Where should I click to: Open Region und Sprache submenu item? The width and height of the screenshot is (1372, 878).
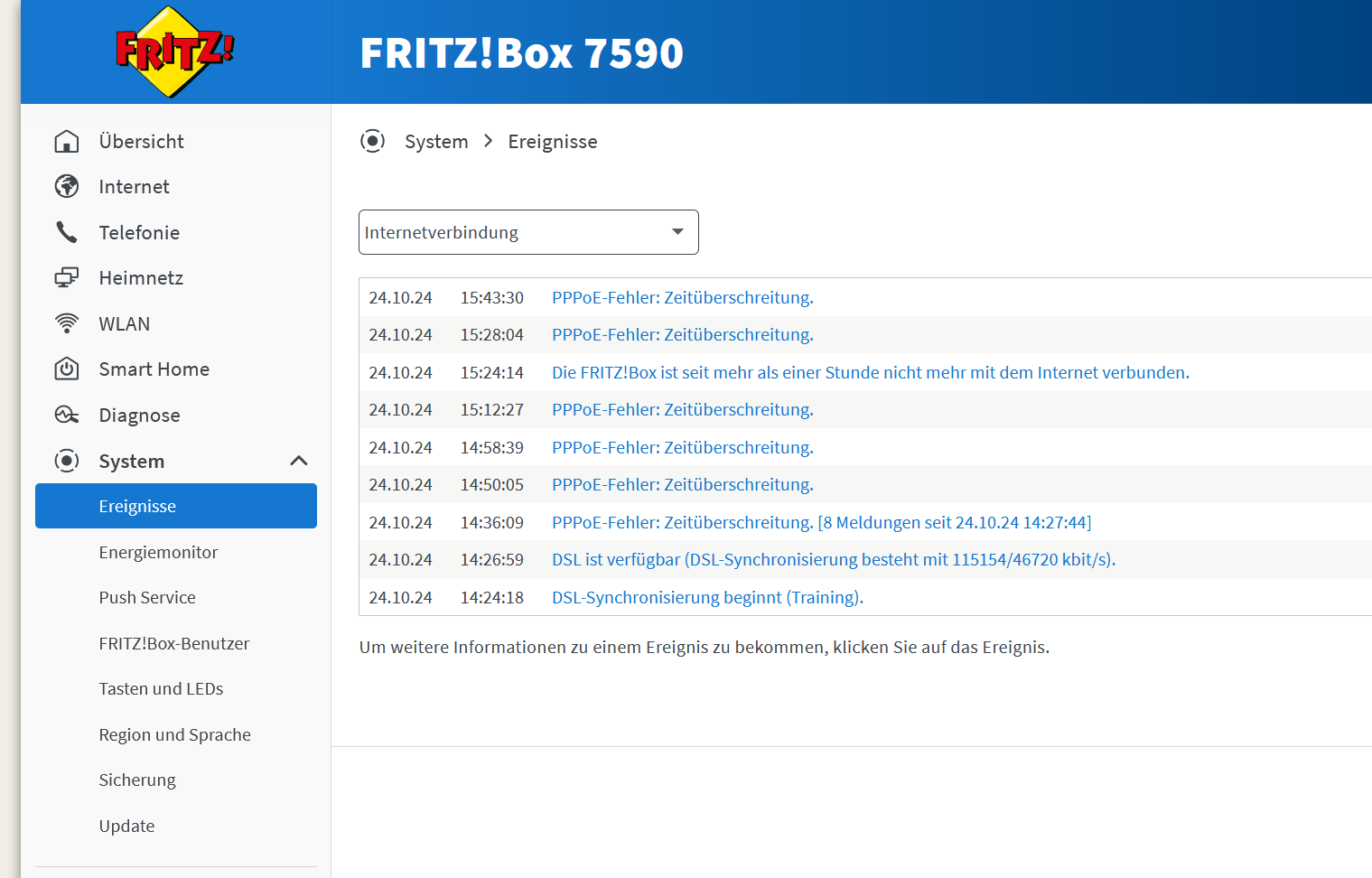click(x=174, y=734)
